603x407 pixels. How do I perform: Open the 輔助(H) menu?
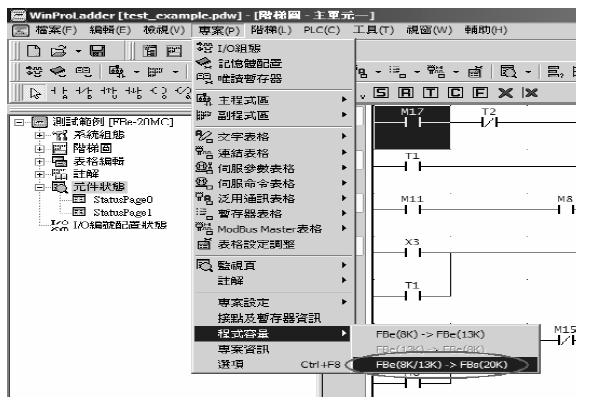486,30
